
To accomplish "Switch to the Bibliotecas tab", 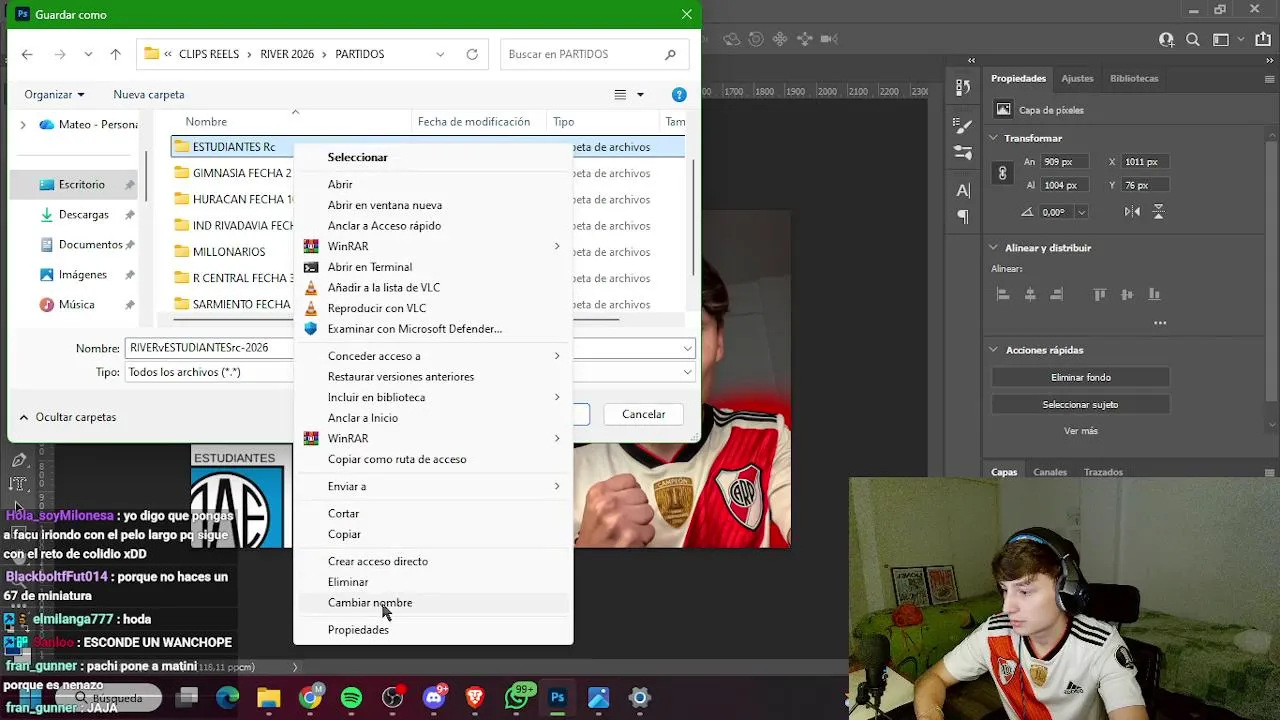I will [1134, 78].
